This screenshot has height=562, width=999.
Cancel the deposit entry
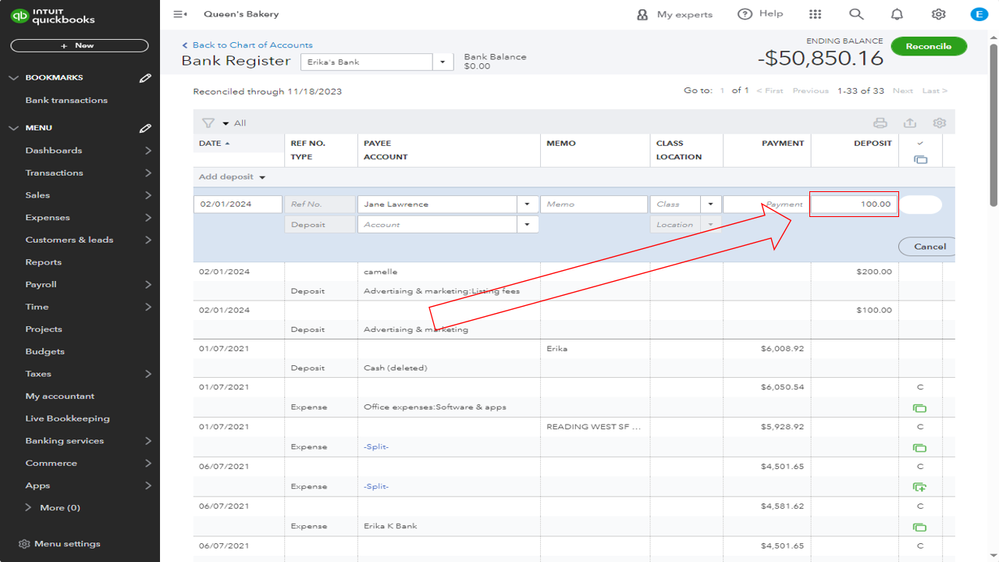click(x=929, y=246)
